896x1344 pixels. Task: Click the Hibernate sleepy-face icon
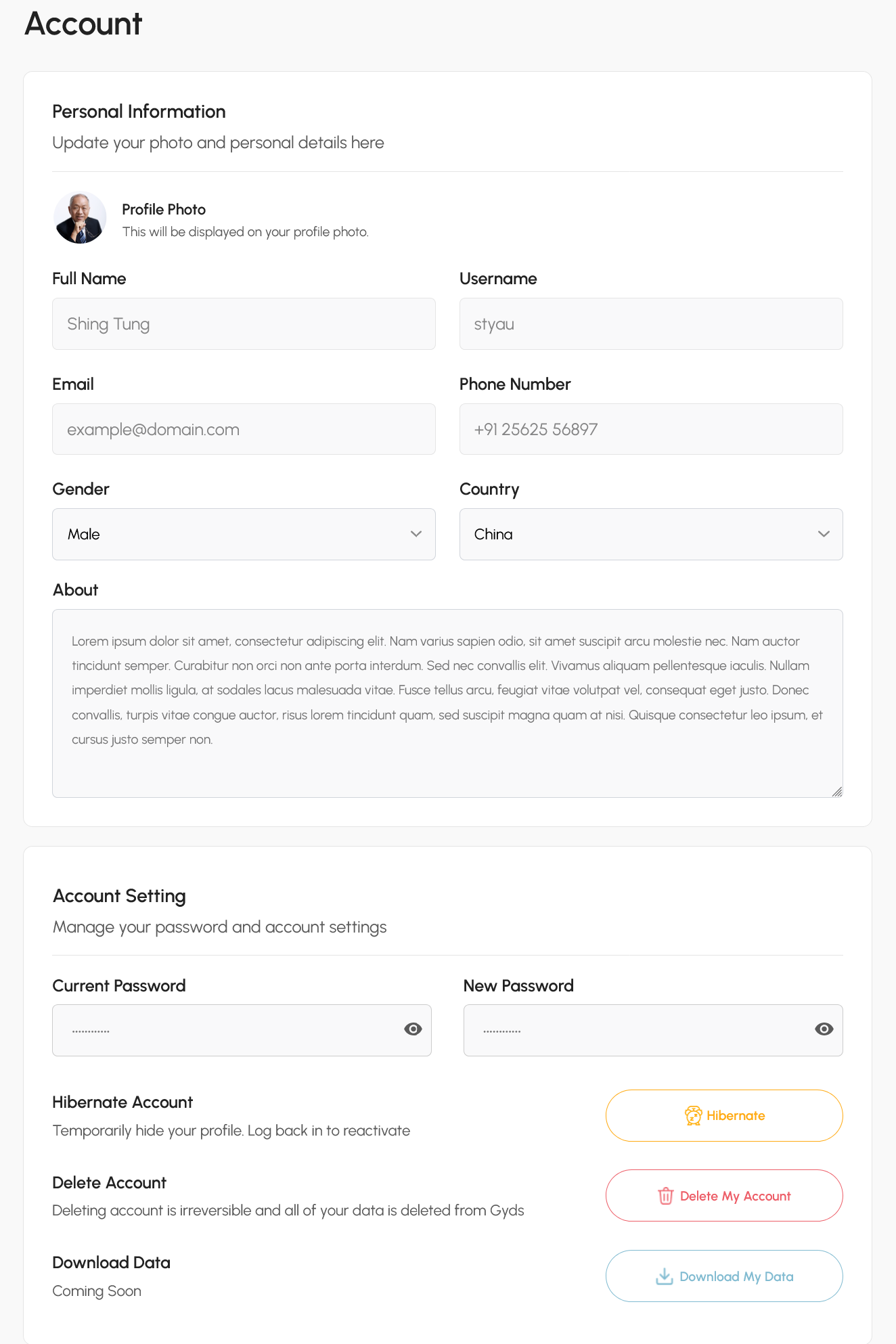[x=693, y=1115]
